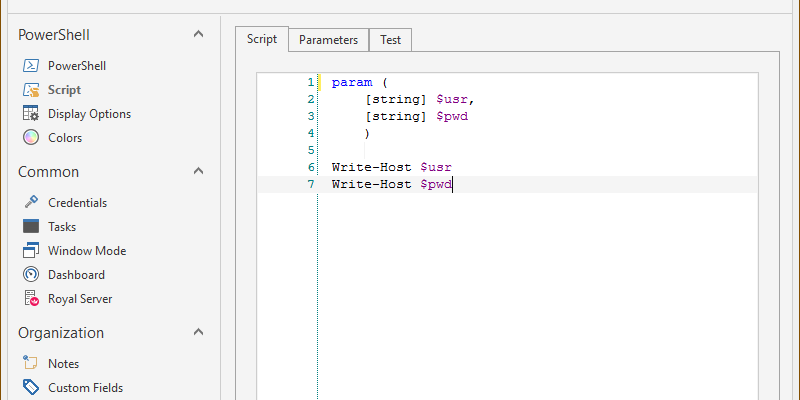The height and width of the screenshot is (400, 800).
Task: Click the PowerShell page icon in sidebar
Action: 30,66
